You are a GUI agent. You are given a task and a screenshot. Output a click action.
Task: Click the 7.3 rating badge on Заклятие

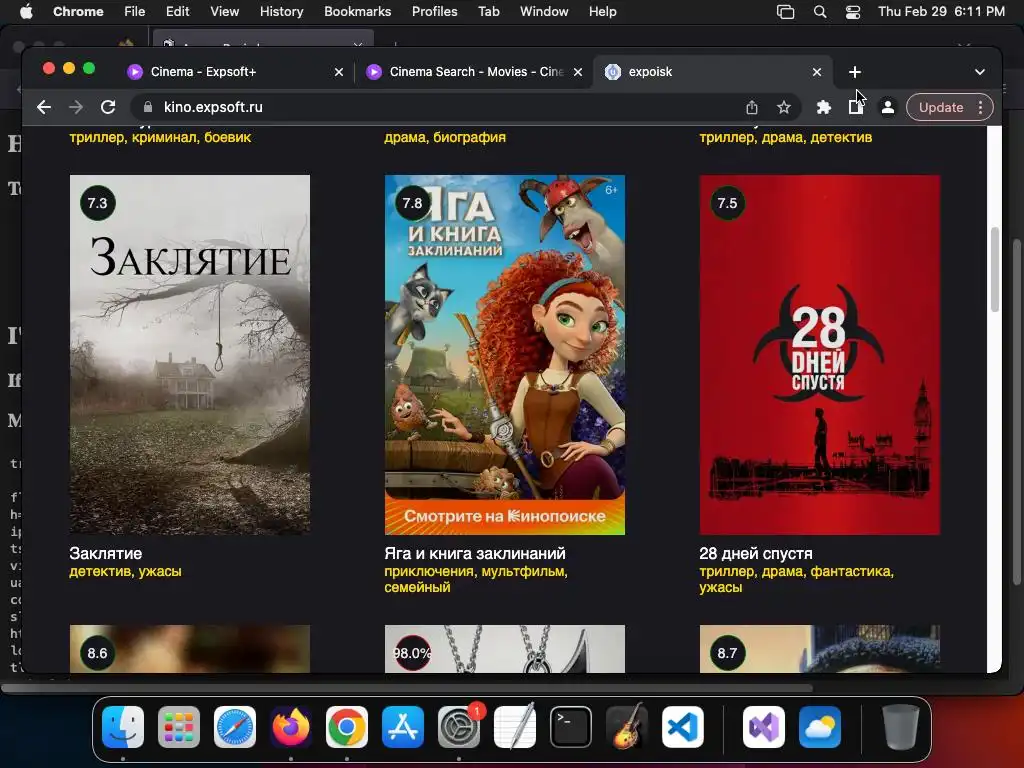point(97,203)
